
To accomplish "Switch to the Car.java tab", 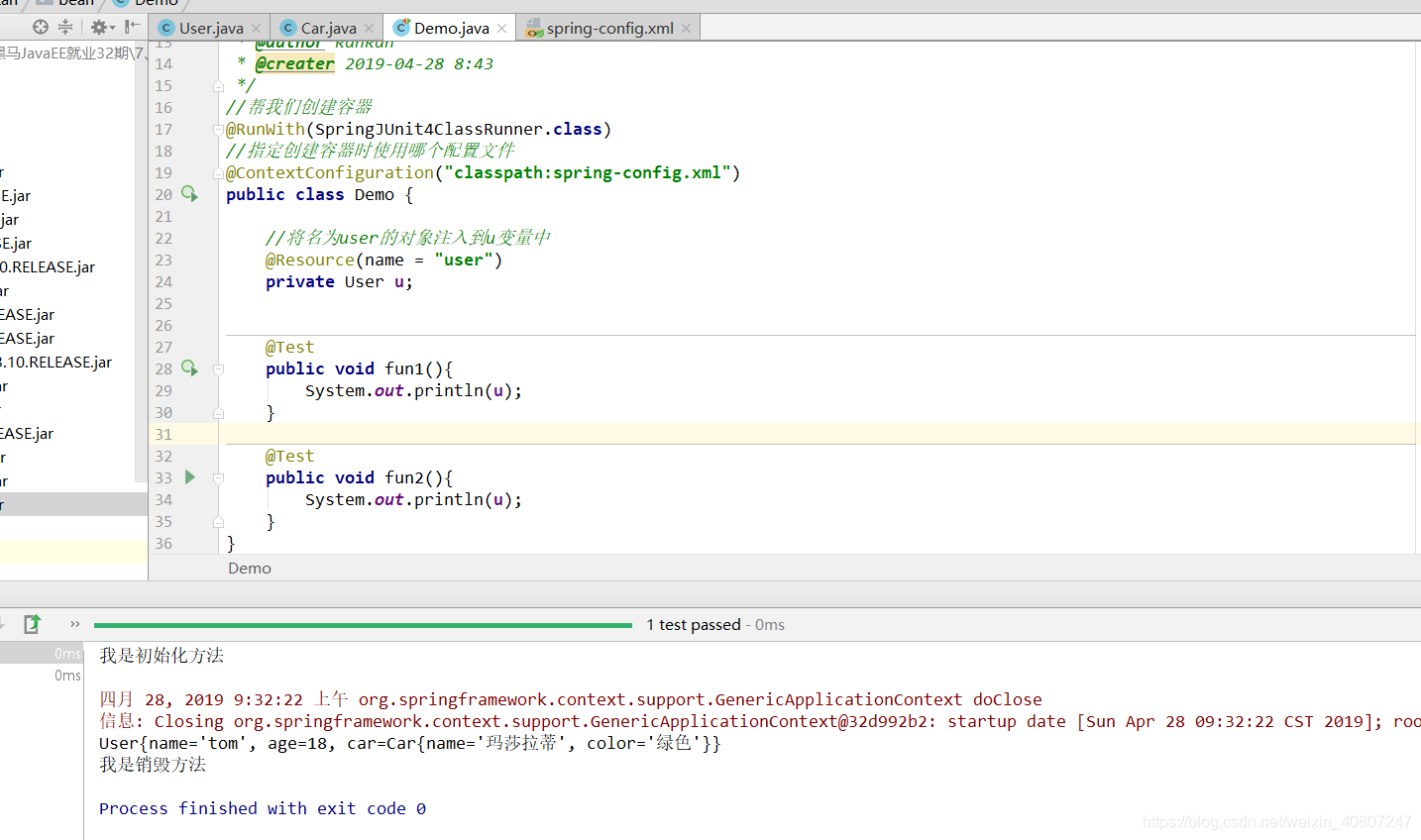I will 328,28.
